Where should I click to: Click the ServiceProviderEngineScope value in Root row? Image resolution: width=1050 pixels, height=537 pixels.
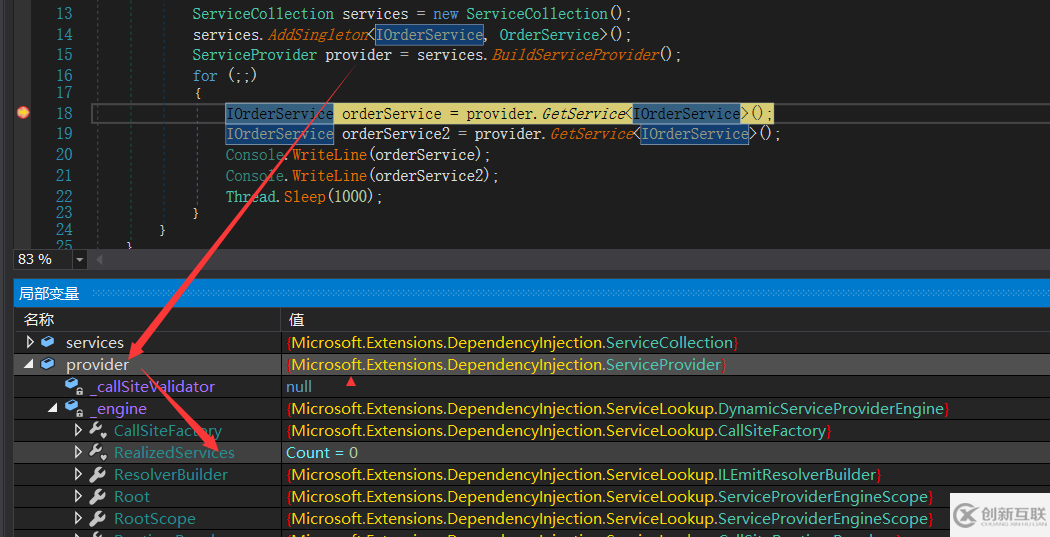(609, 497)
